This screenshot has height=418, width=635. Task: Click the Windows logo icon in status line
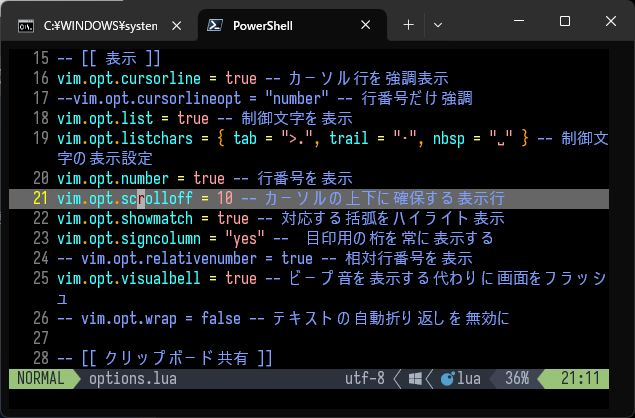[414, 379]
